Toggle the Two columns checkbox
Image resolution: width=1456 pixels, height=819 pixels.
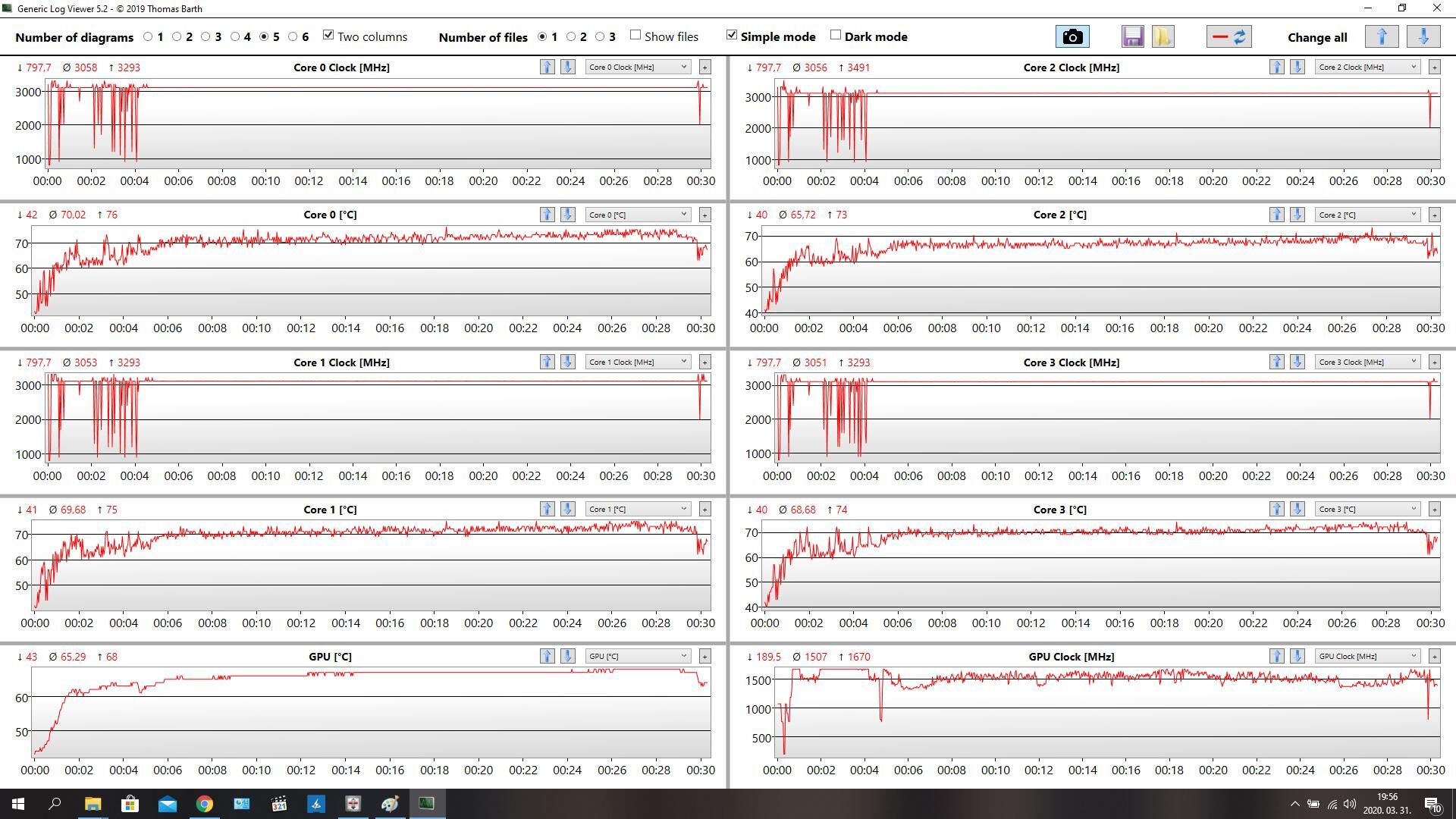pos(328,35)
